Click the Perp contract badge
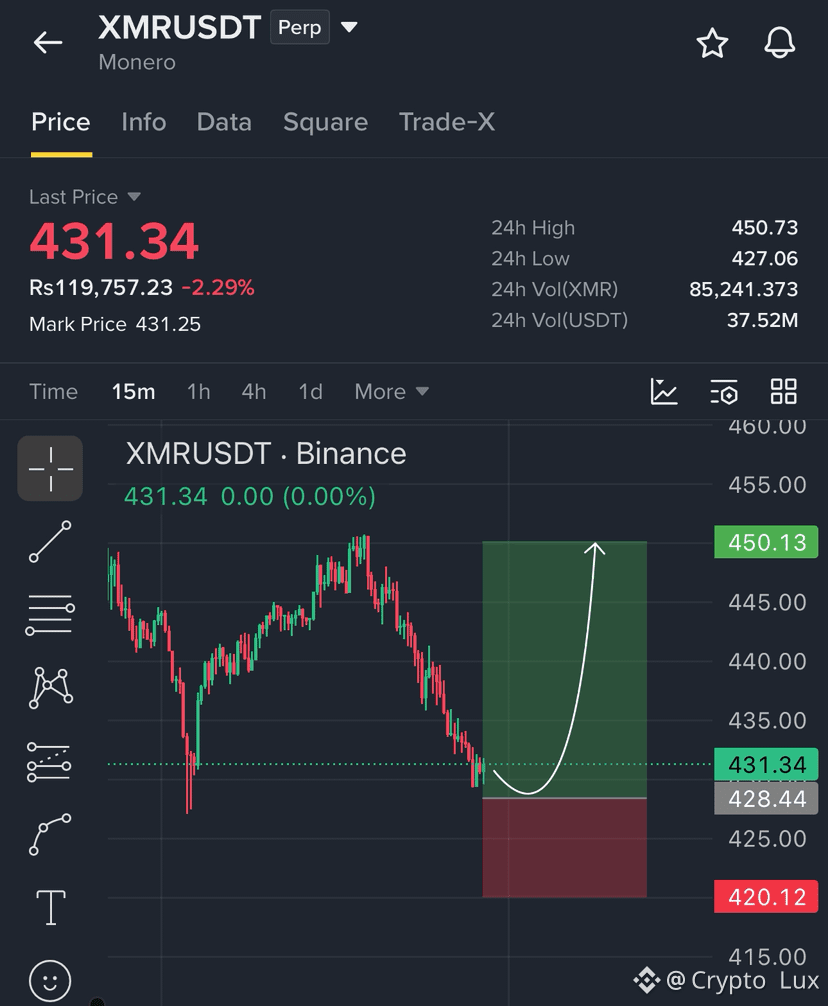 point(300,28)
